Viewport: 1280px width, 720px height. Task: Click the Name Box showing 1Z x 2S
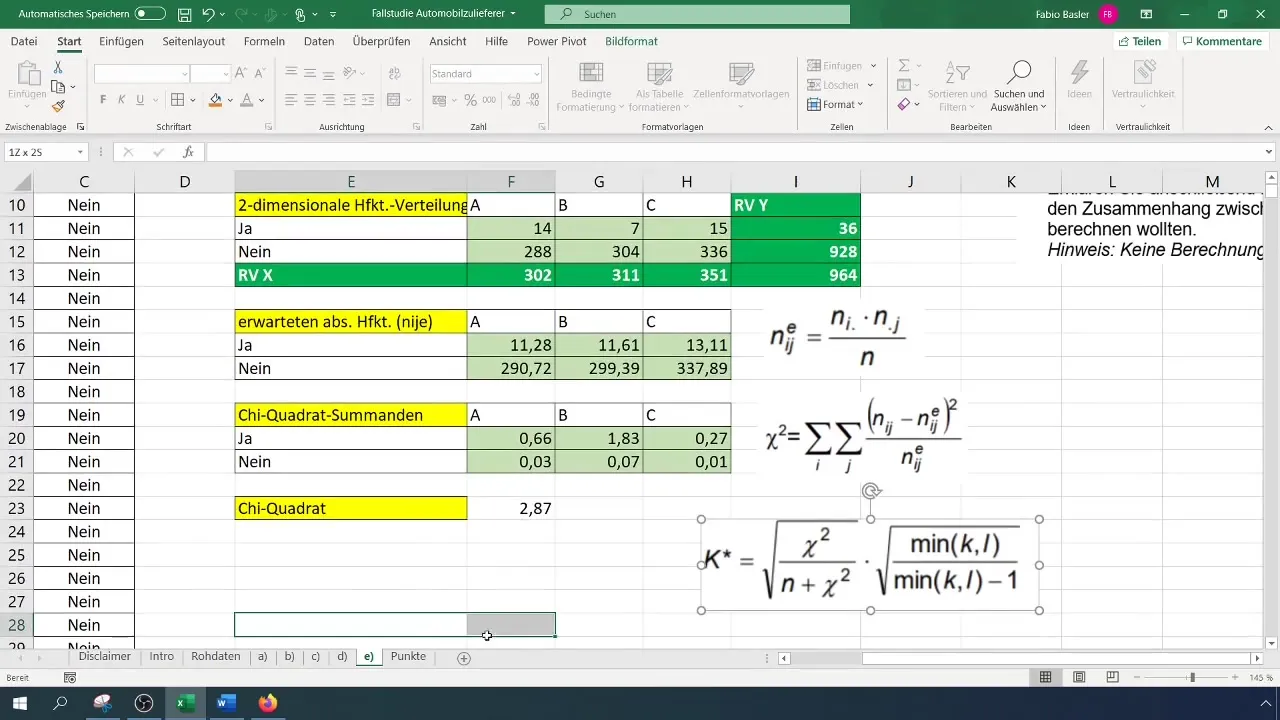pyautogui.click(x=46, y=152)
